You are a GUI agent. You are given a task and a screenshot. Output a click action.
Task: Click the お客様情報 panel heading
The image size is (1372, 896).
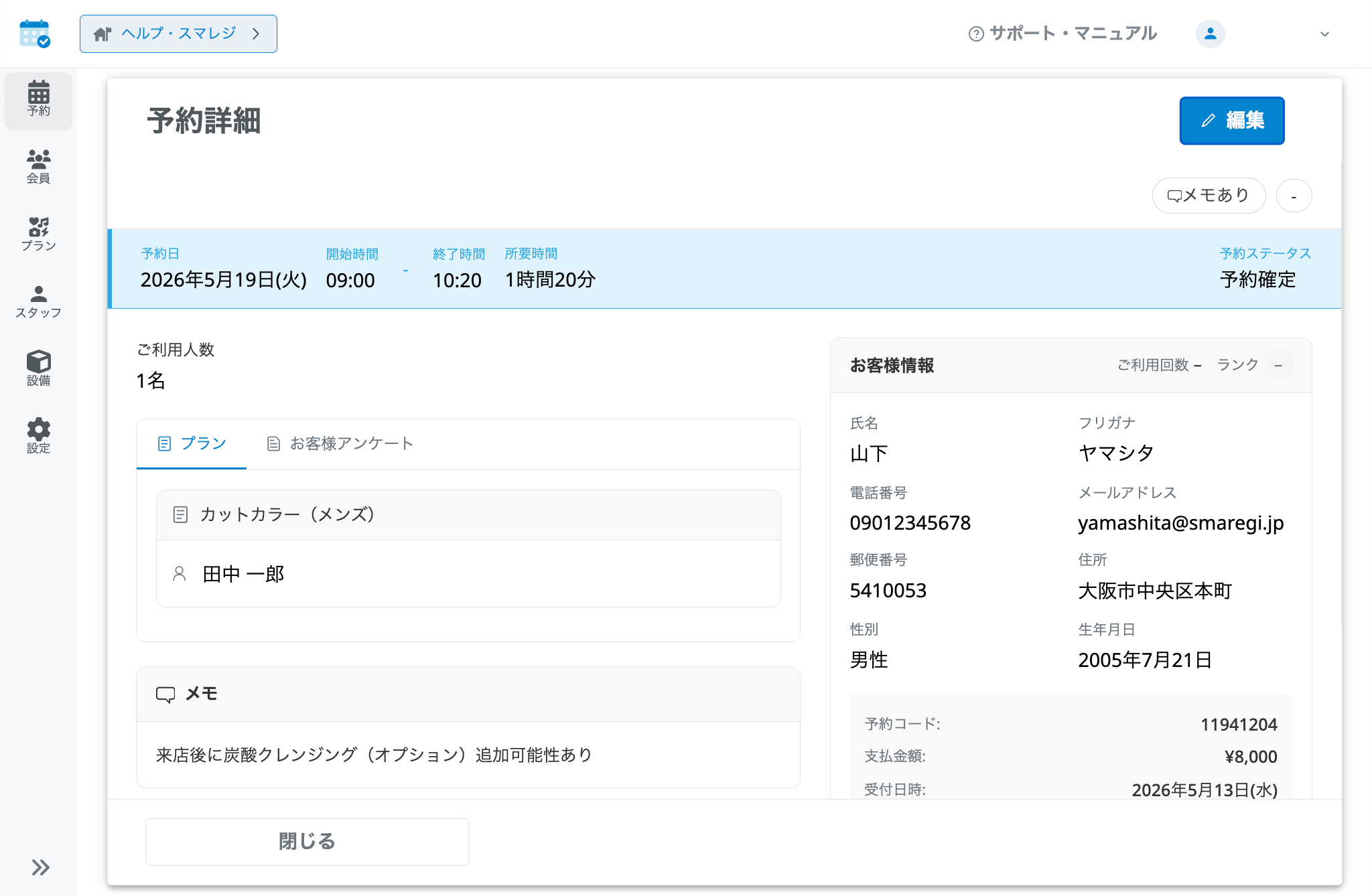tap(892, 366)
